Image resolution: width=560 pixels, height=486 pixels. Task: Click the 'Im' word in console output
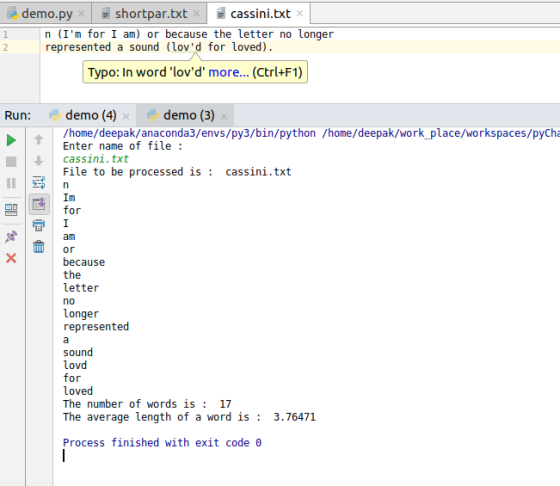(69, 197)
